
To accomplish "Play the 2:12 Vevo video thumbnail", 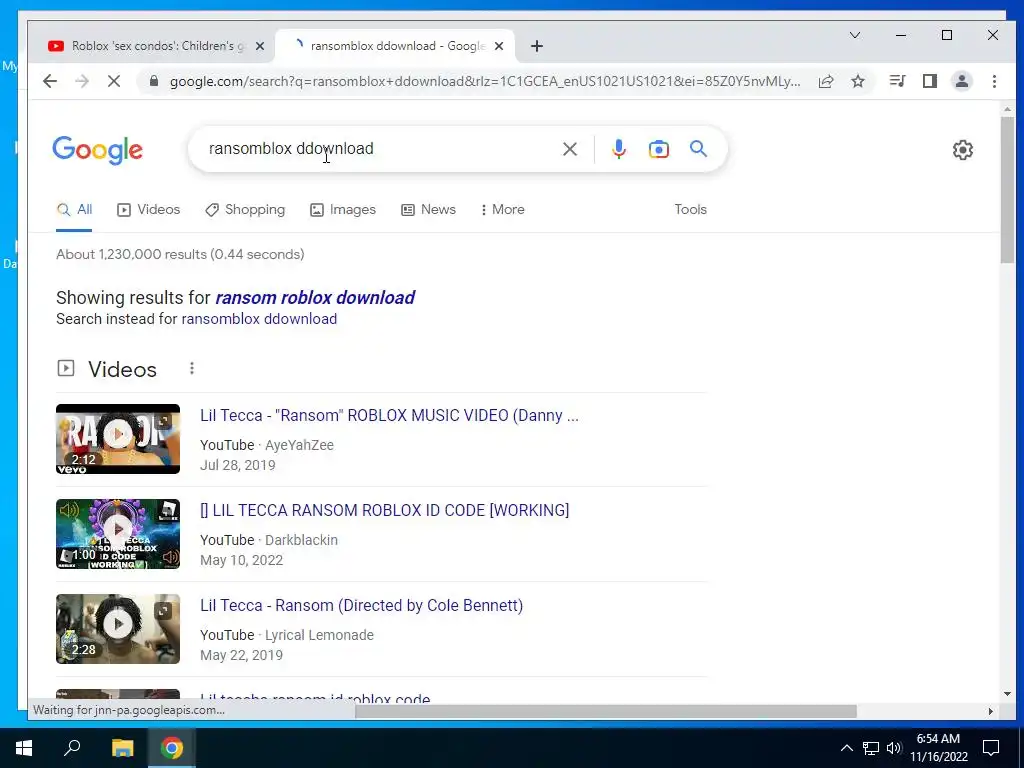I will 118,439.
